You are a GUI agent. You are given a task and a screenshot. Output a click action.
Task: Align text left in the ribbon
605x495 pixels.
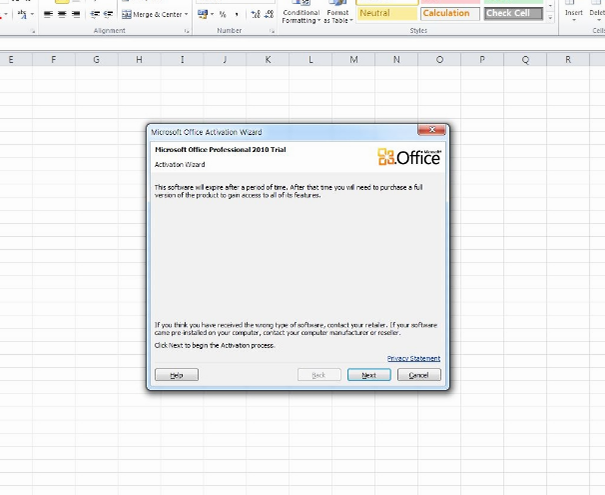point(48,14)
